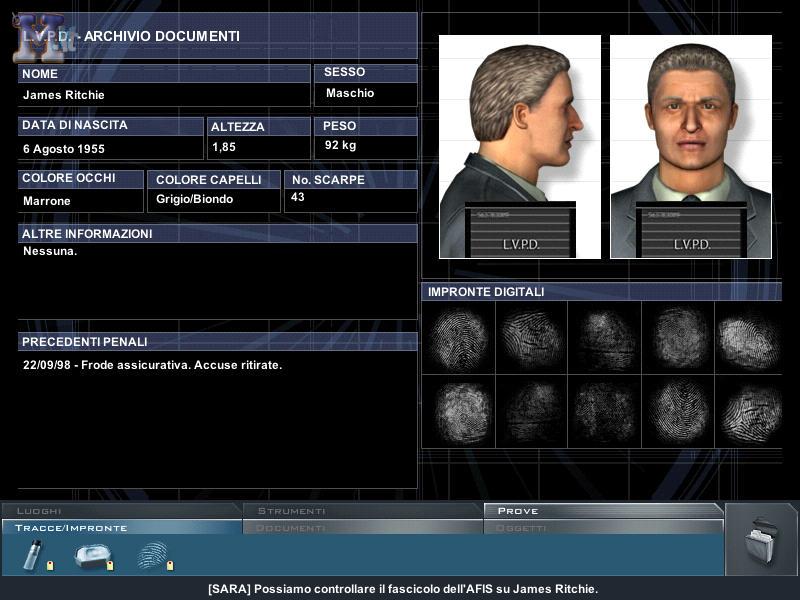The height and width of the screenshot is (600, 800).
Task: Select the first fingerprint in bottom row
Action: (x=458, y=411)
